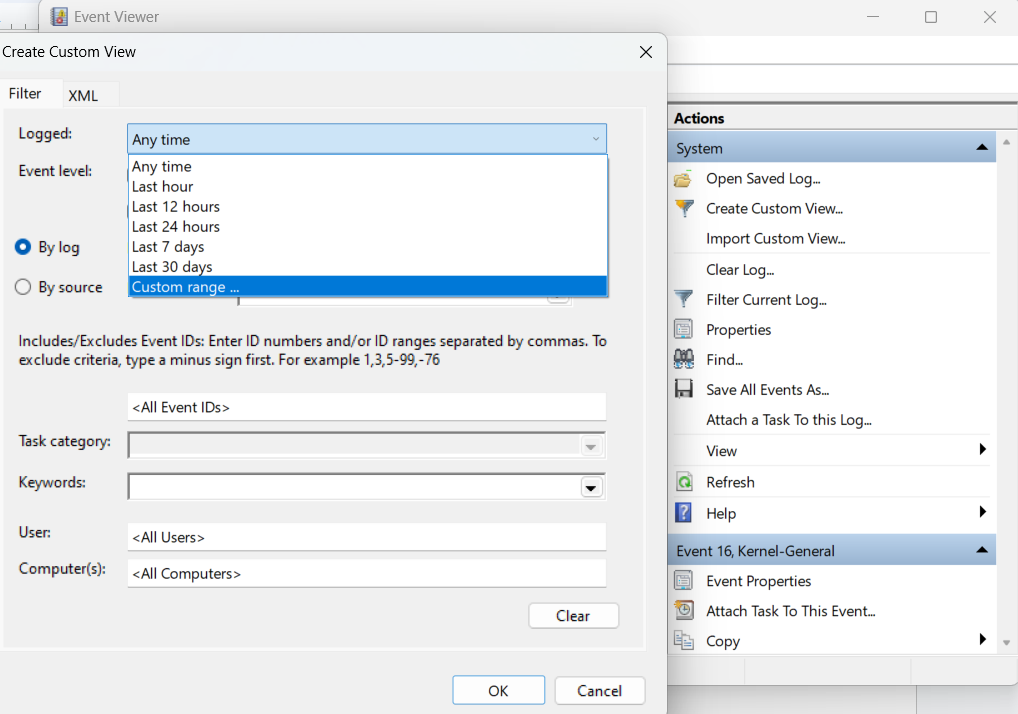Select the By log radio button

[x=23, y=247]
